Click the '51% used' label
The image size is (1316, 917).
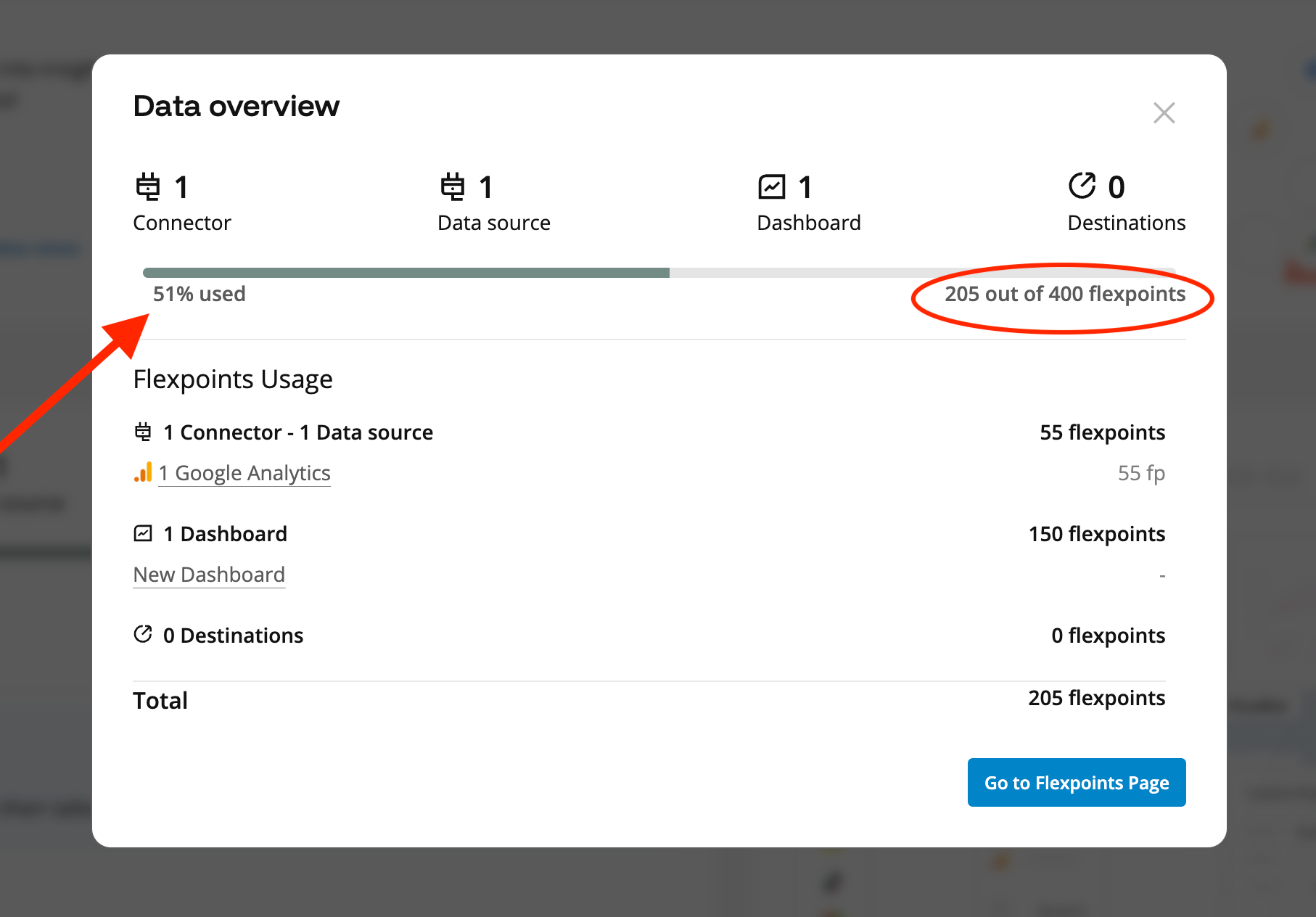199,294
